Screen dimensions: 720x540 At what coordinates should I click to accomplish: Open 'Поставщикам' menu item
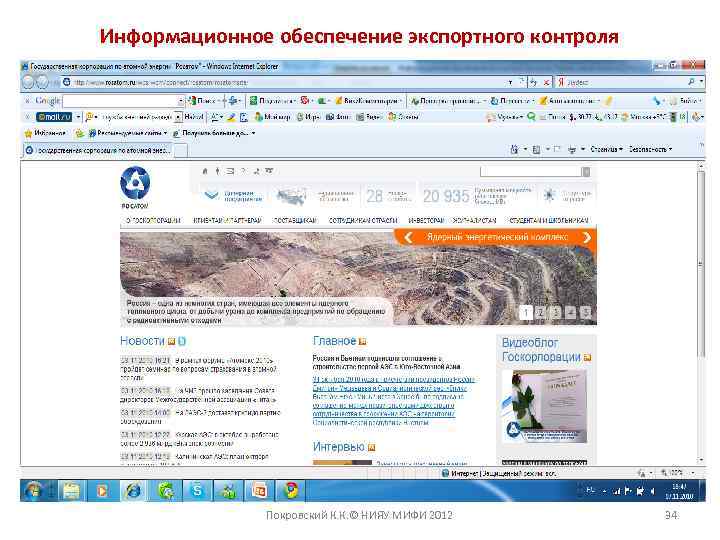[x=295, y=220]
